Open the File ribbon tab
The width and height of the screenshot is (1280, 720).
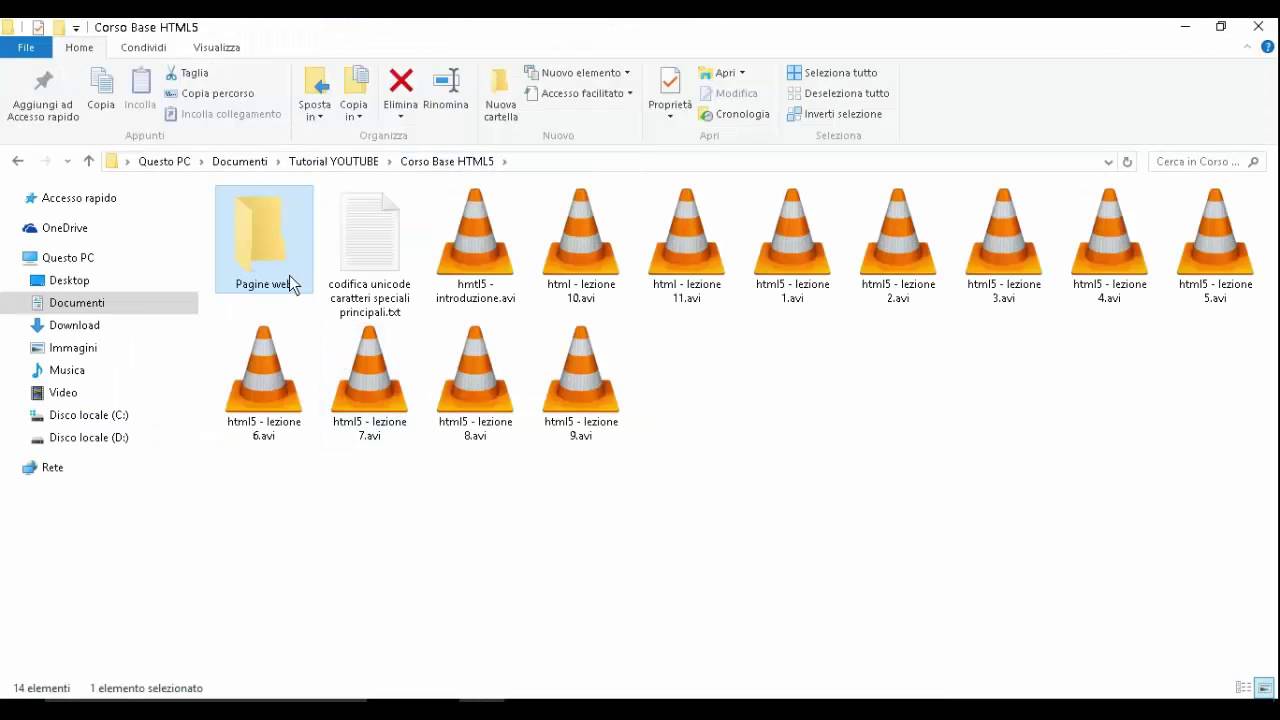click(26, 47)
